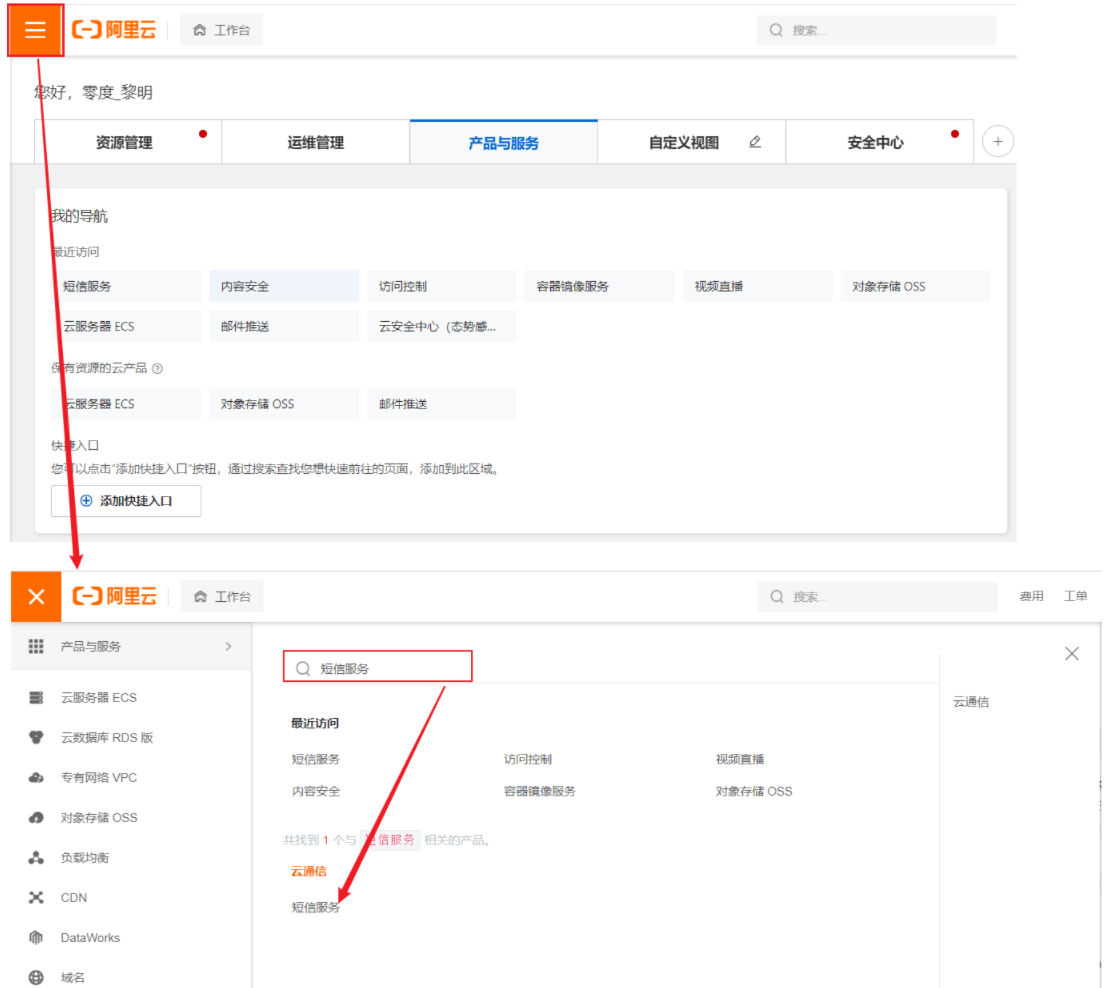
Task: Click the 专有网络 VPC cloud icon in the sidebar
Action: click(x=36, y=778)
